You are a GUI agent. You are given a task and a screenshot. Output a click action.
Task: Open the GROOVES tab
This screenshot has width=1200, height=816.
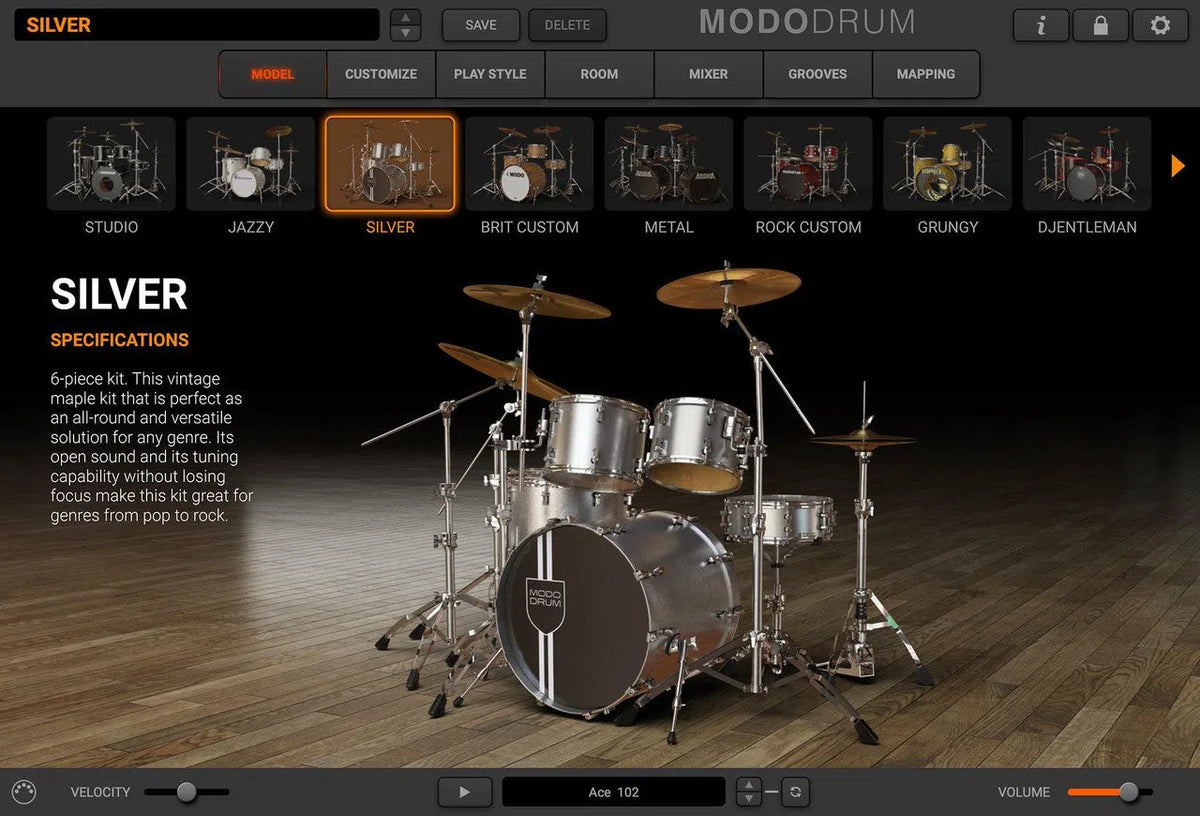[x=817, y=73]
